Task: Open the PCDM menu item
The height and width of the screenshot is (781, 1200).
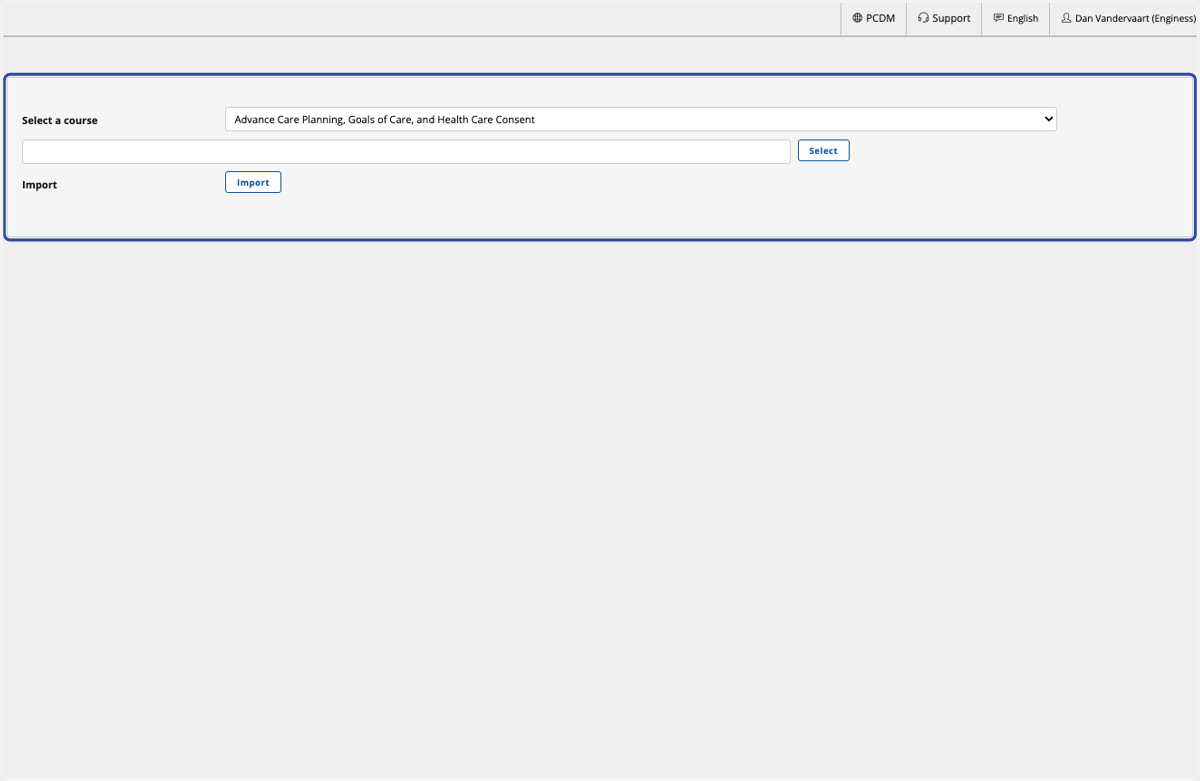Action: 874,18
